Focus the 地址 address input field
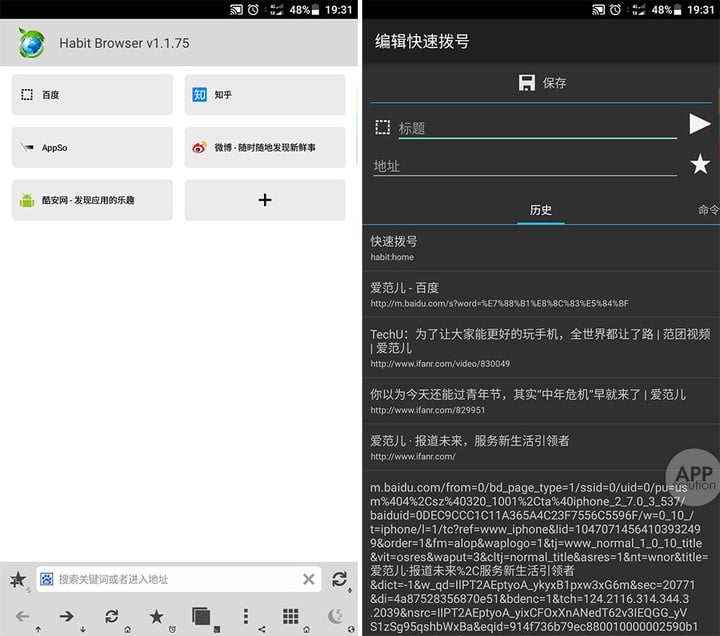This screenshot has width=720, height=636. click(525, 166)
